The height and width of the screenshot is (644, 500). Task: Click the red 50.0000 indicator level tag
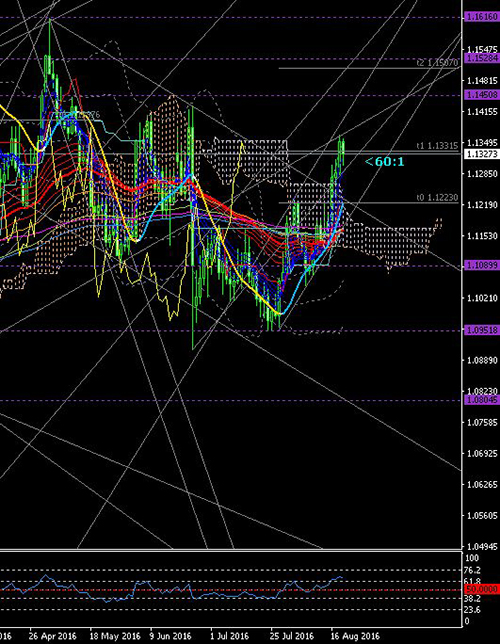point(482,589)
